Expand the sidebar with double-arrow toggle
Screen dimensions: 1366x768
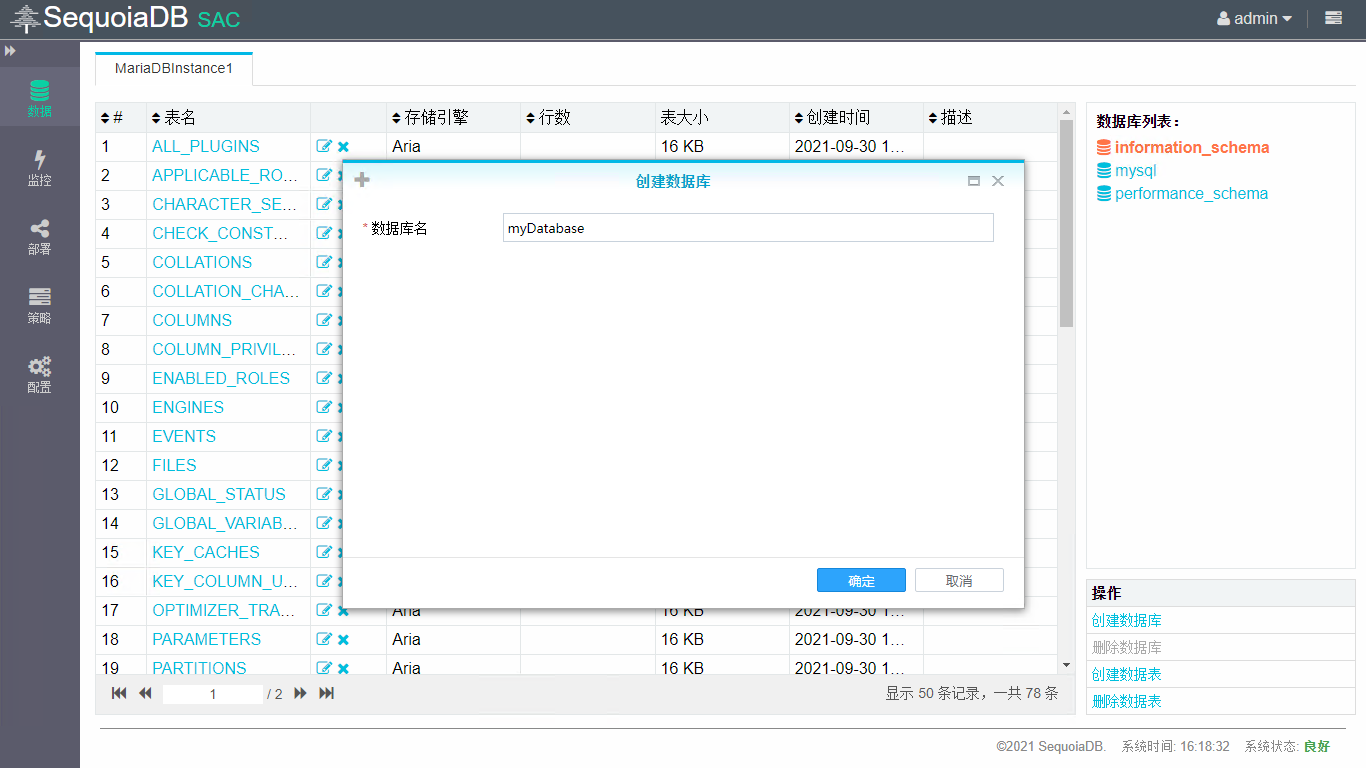point(10,50)
